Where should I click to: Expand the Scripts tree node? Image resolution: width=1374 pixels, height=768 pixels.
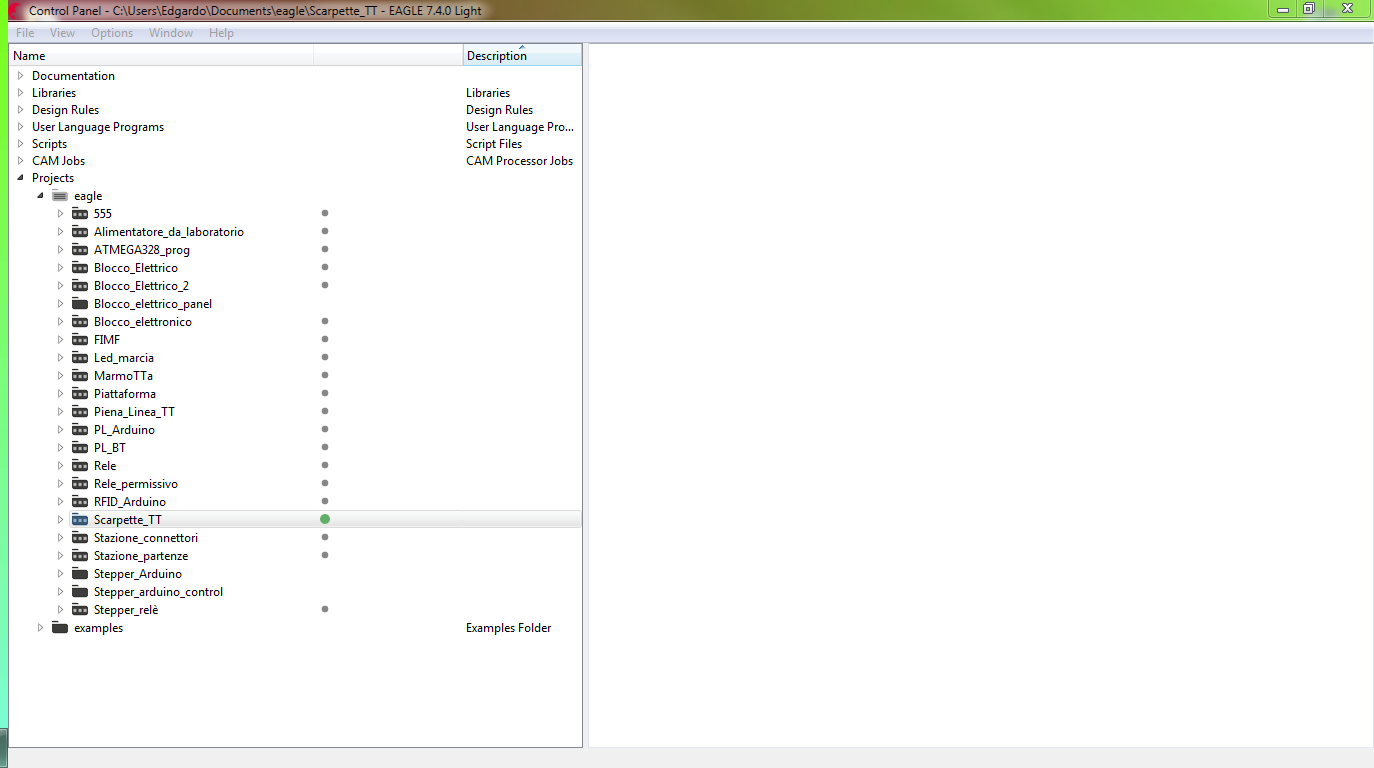[20, 144]
